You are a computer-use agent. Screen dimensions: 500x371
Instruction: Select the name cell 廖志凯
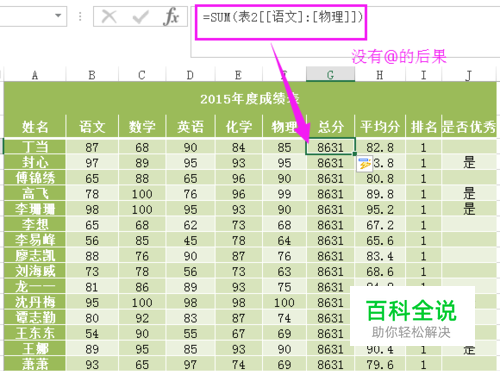[35, 256]
